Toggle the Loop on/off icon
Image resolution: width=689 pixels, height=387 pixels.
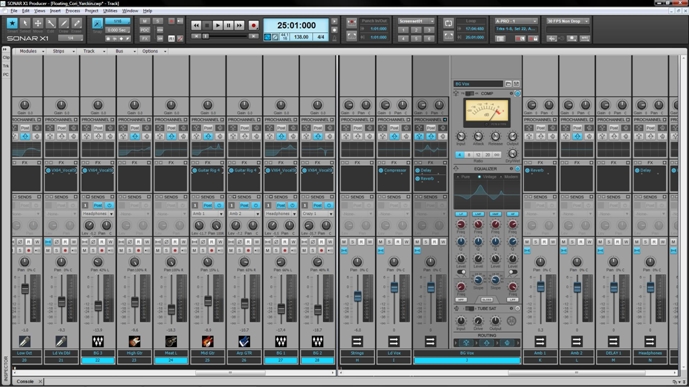coord(448,23)
